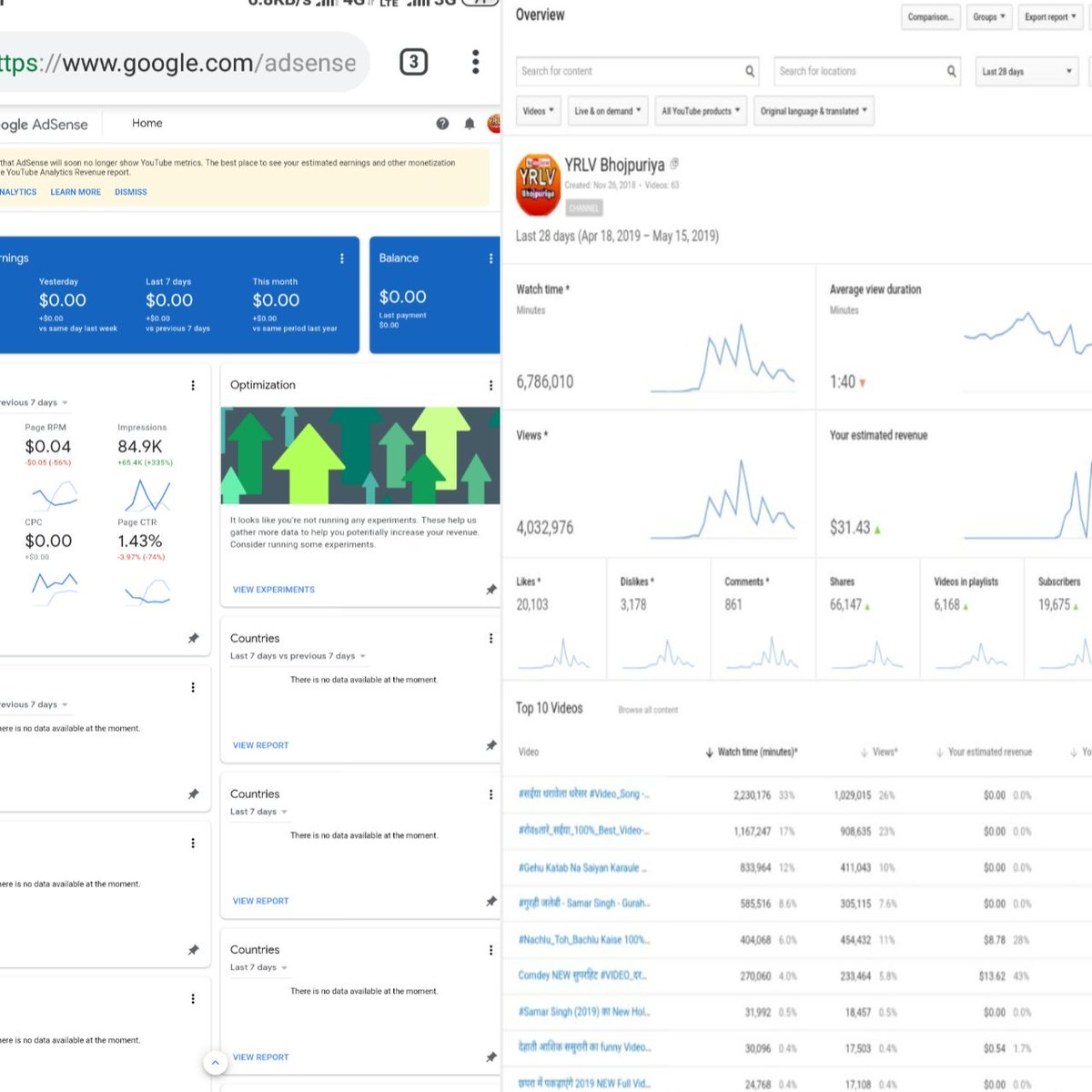
Task: Open the Page RPM performance card menu
Action: click(x=193, y=386)
